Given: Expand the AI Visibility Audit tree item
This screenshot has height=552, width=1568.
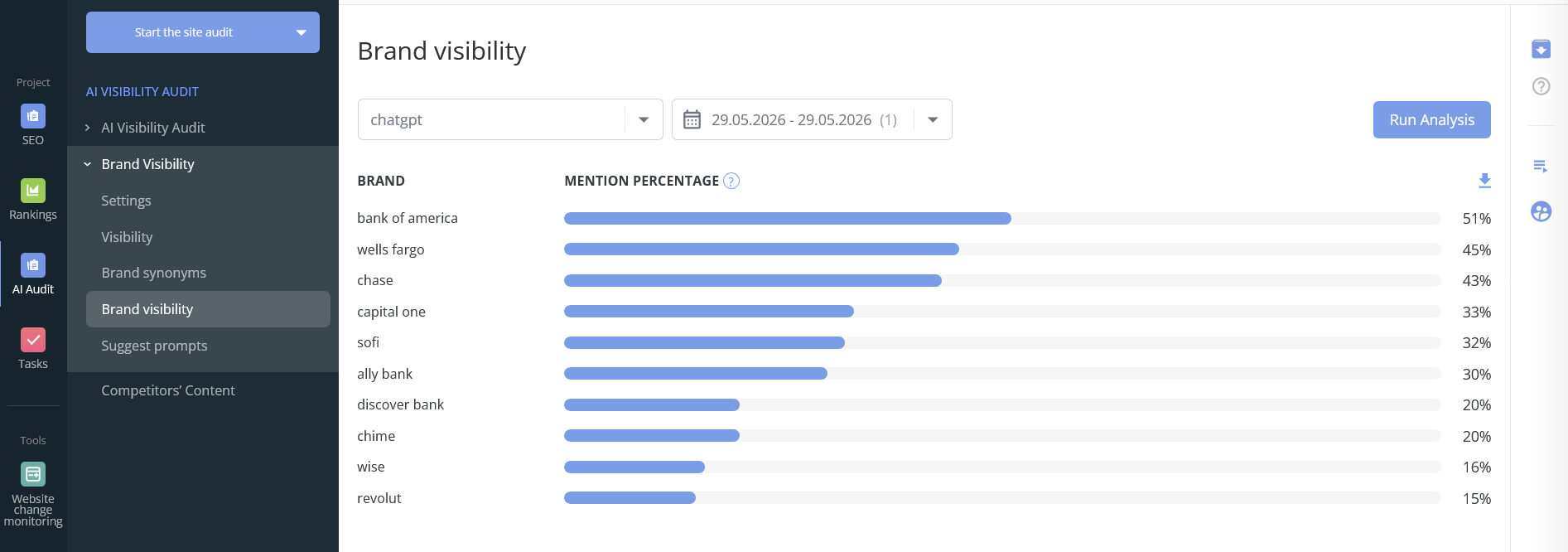Looking at the screenshot, I should 87,128.
